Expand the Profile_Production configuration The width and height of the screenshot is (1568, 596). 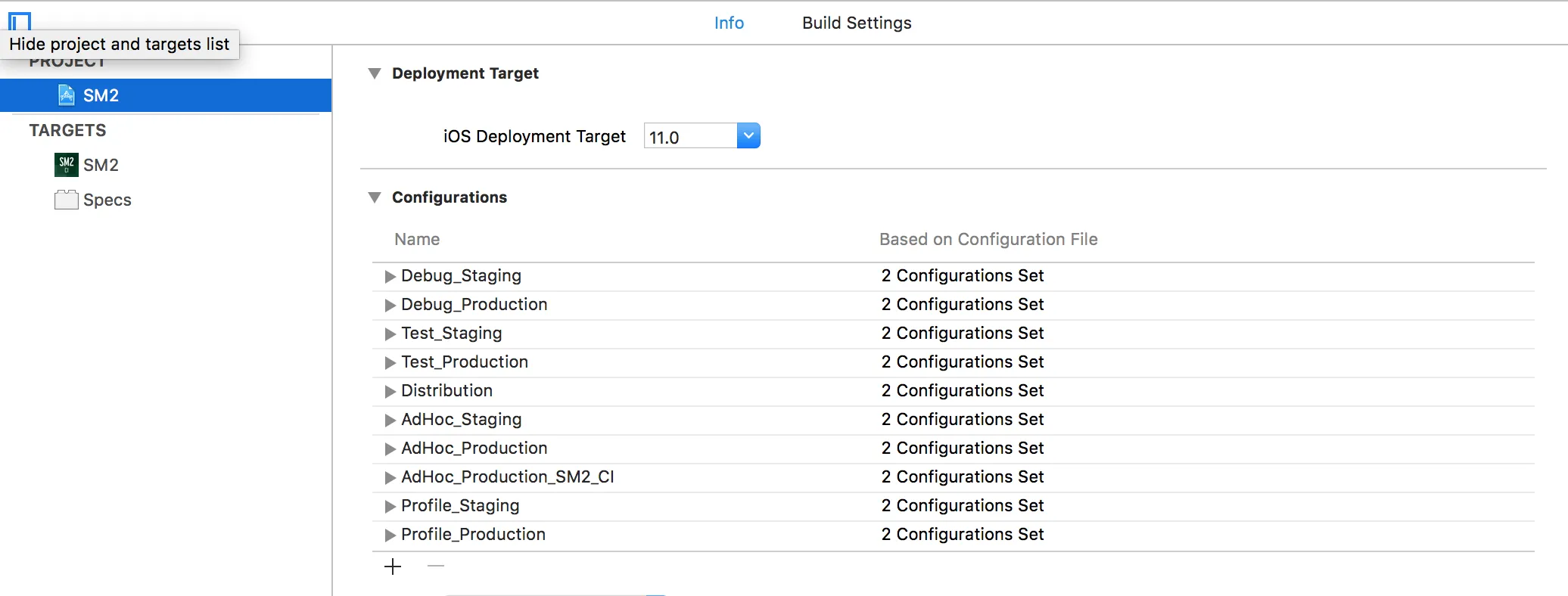pyautogui.click(x=390, y=535)
